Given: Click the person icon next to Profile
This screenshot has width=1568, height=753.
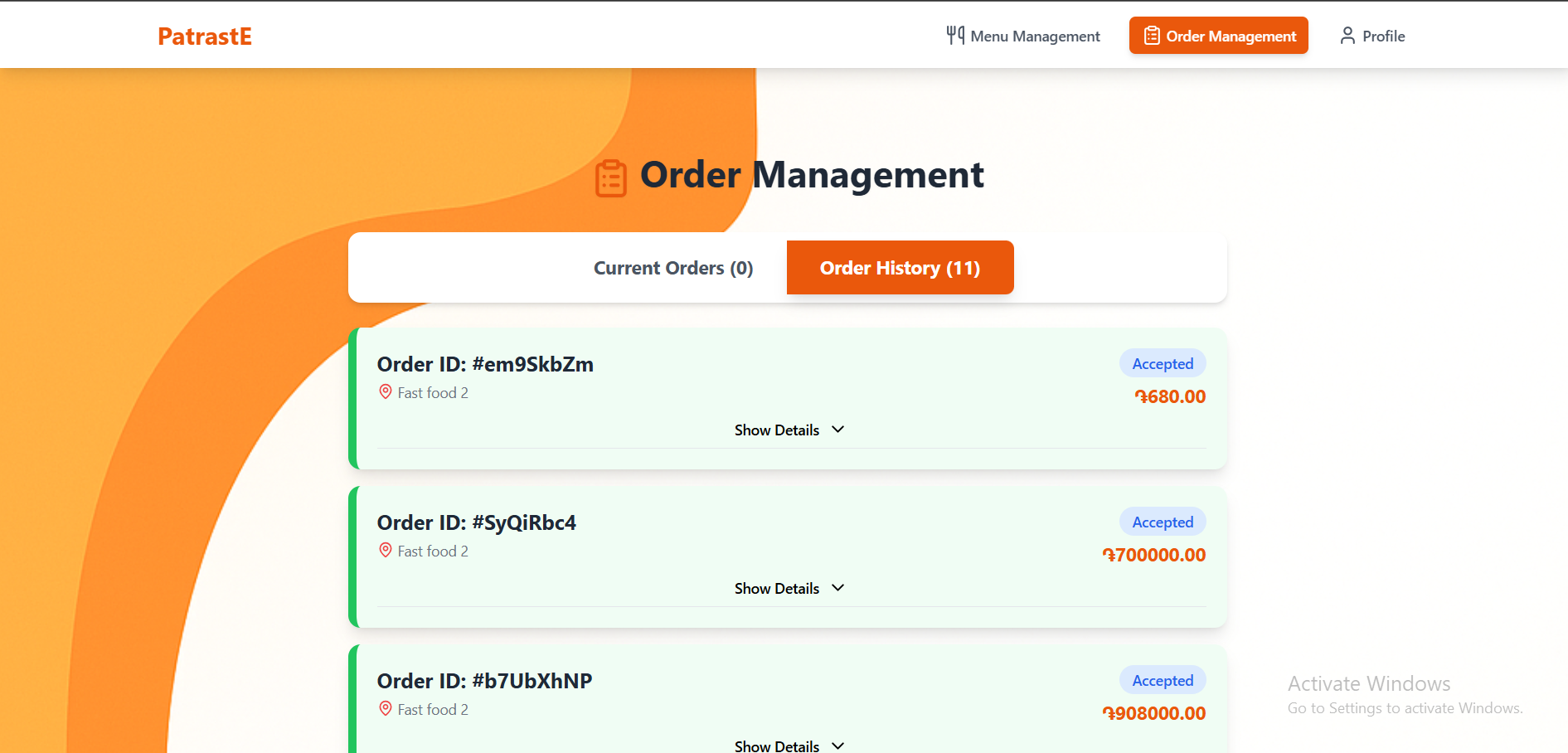Looking at the screenshot, I should coord(1347,36).
